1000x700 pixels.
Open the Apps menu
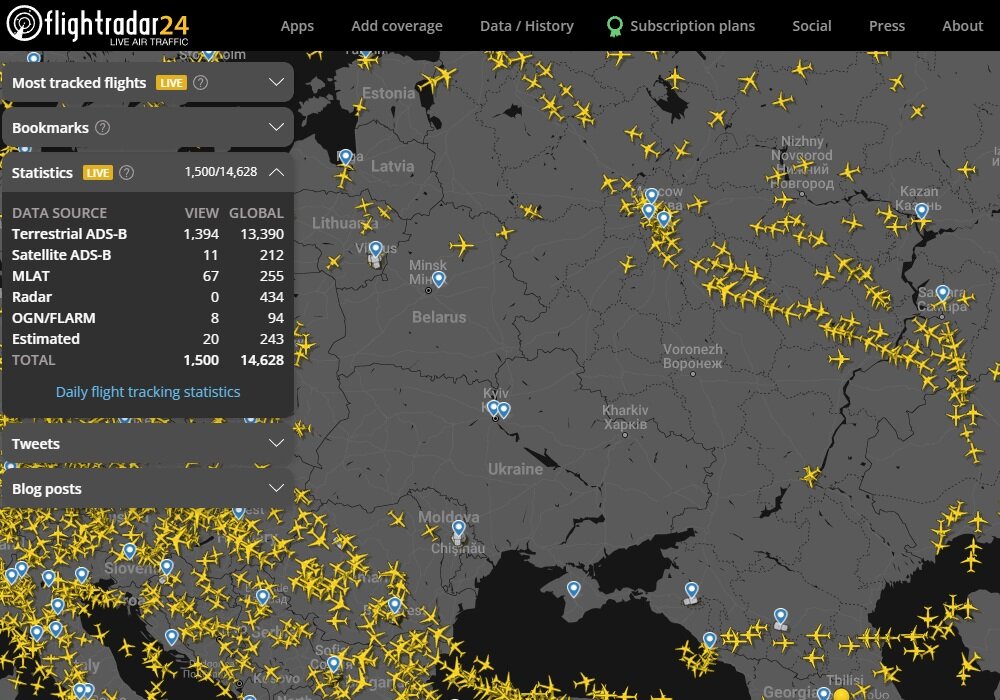[x=297, y=26]
